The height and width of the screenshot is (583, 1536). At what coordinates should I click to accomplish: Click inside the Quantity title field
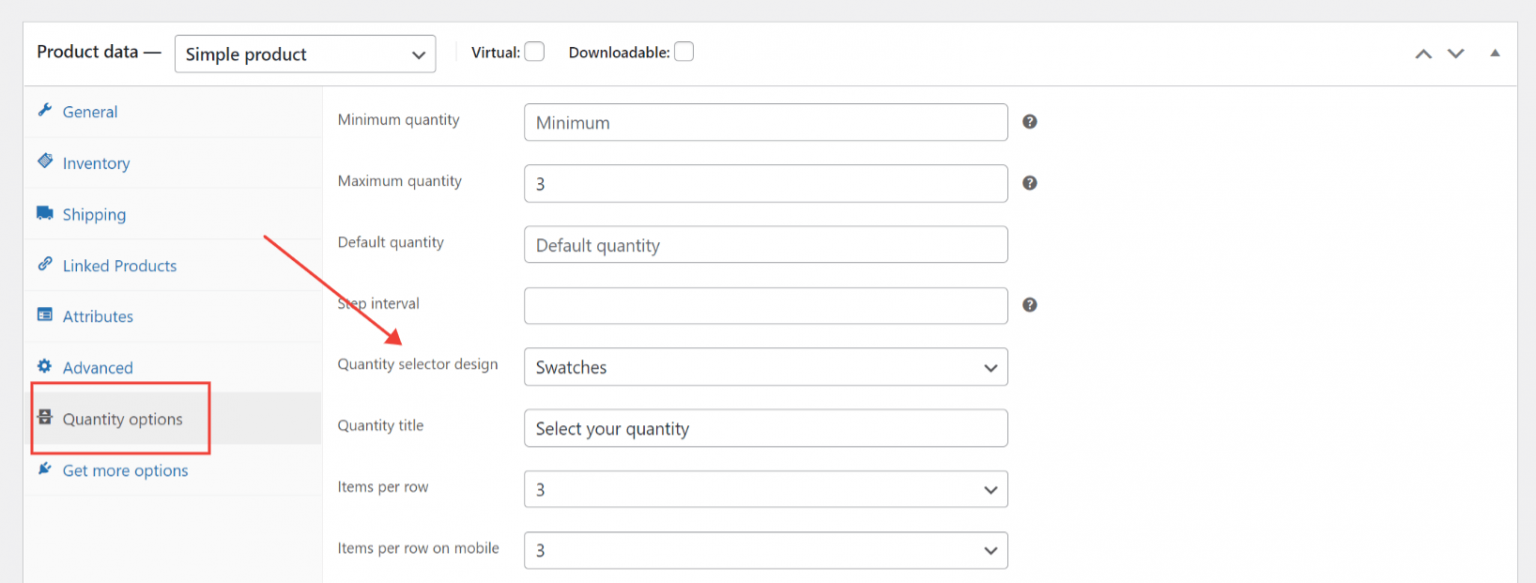[x=765, y=428]
